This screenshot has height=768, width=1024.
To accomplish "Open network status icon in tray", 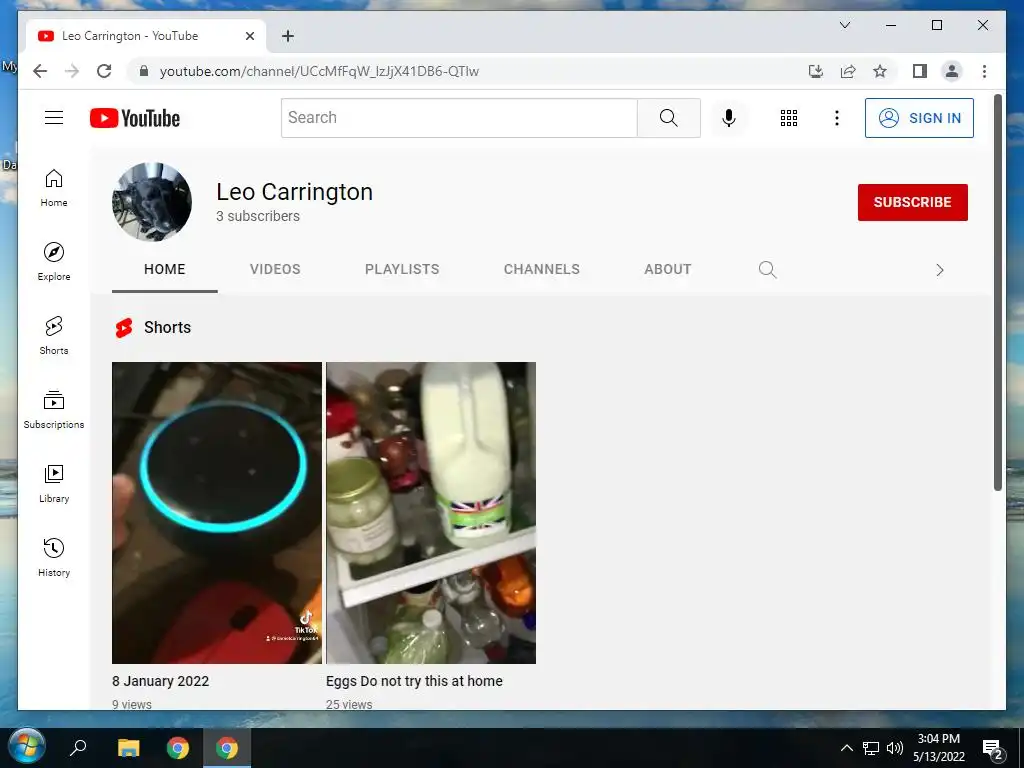I will pos(871,748).
